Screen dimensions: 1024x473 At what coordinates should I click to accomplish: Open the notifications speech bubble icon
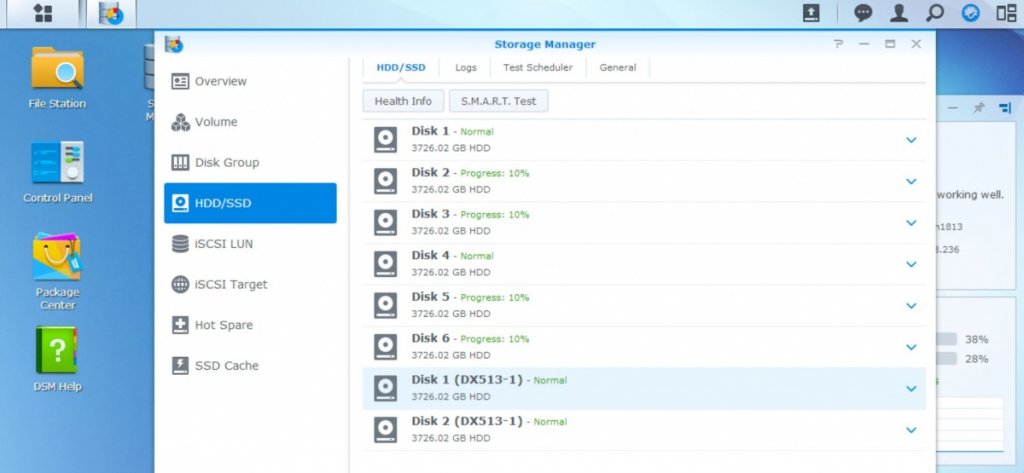pos(863,13)
